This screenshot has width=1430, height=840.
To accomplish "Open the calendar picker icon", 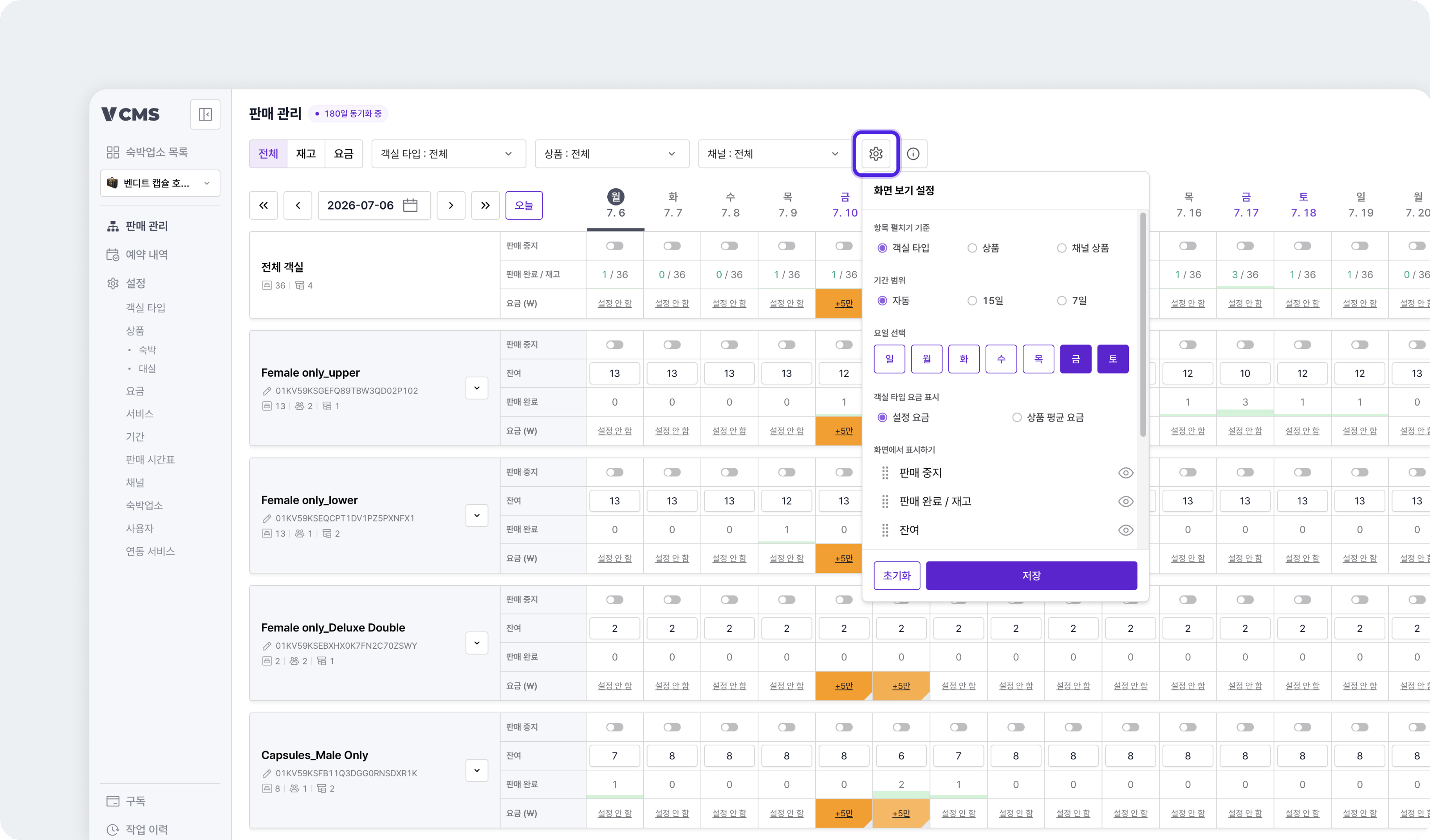I will tap(410, 205).
